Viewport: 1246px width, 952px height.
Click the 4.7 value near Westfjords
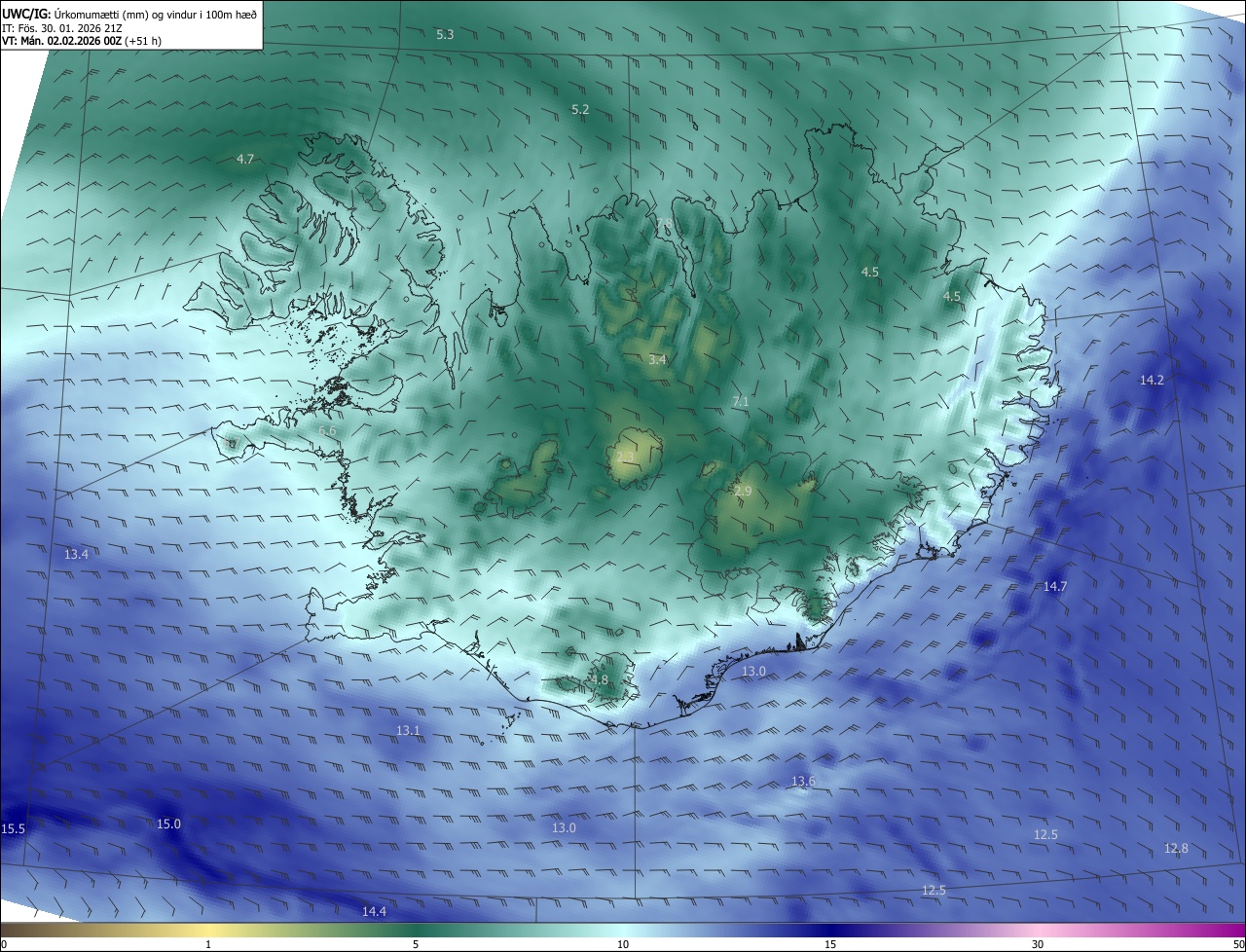tap(245, 159)
